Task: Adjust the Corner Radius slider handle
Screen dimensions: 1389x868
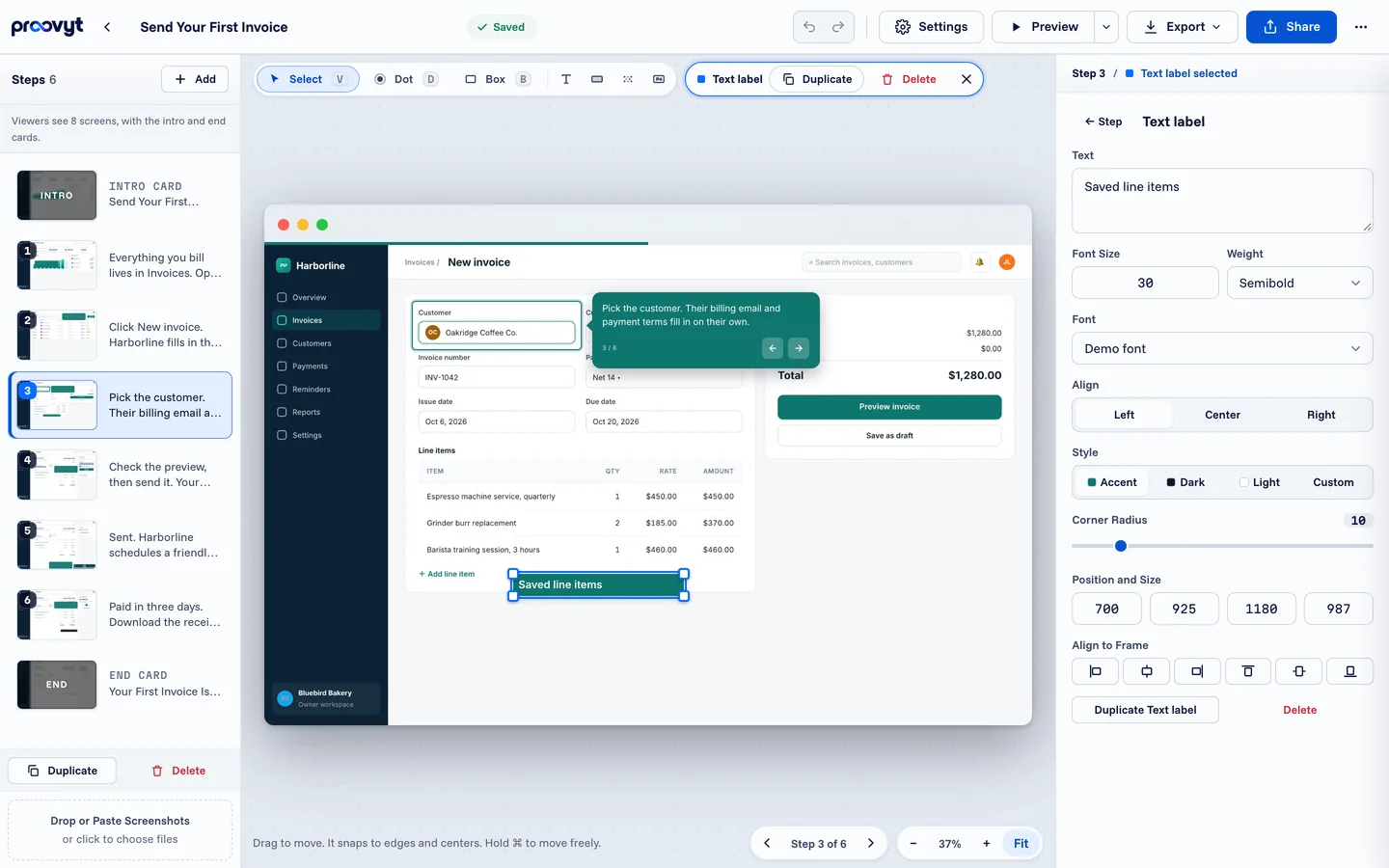Action: pyautogui.click(x=1121, y=546)
